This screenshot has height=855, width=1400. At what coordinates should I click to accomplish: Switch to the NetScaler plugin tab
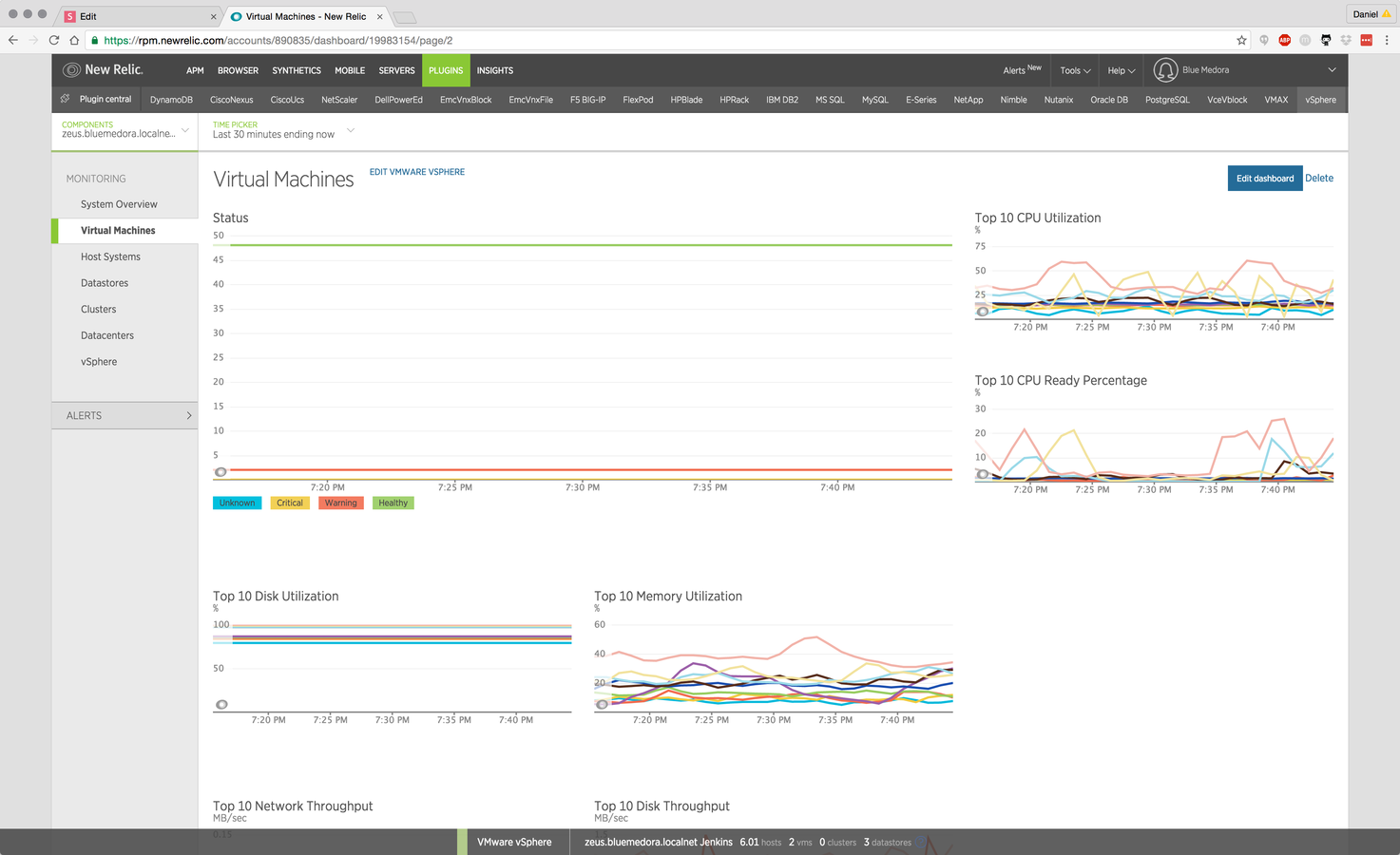click(339, 100)
